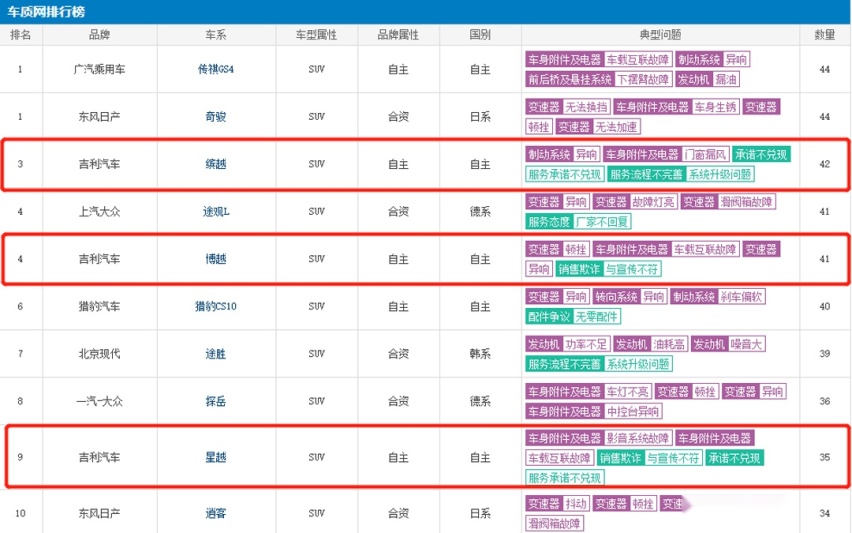This screenshot has width=852, height=533.
Task: Click the 下摆臂故障 issue tag
Action: 643,79
